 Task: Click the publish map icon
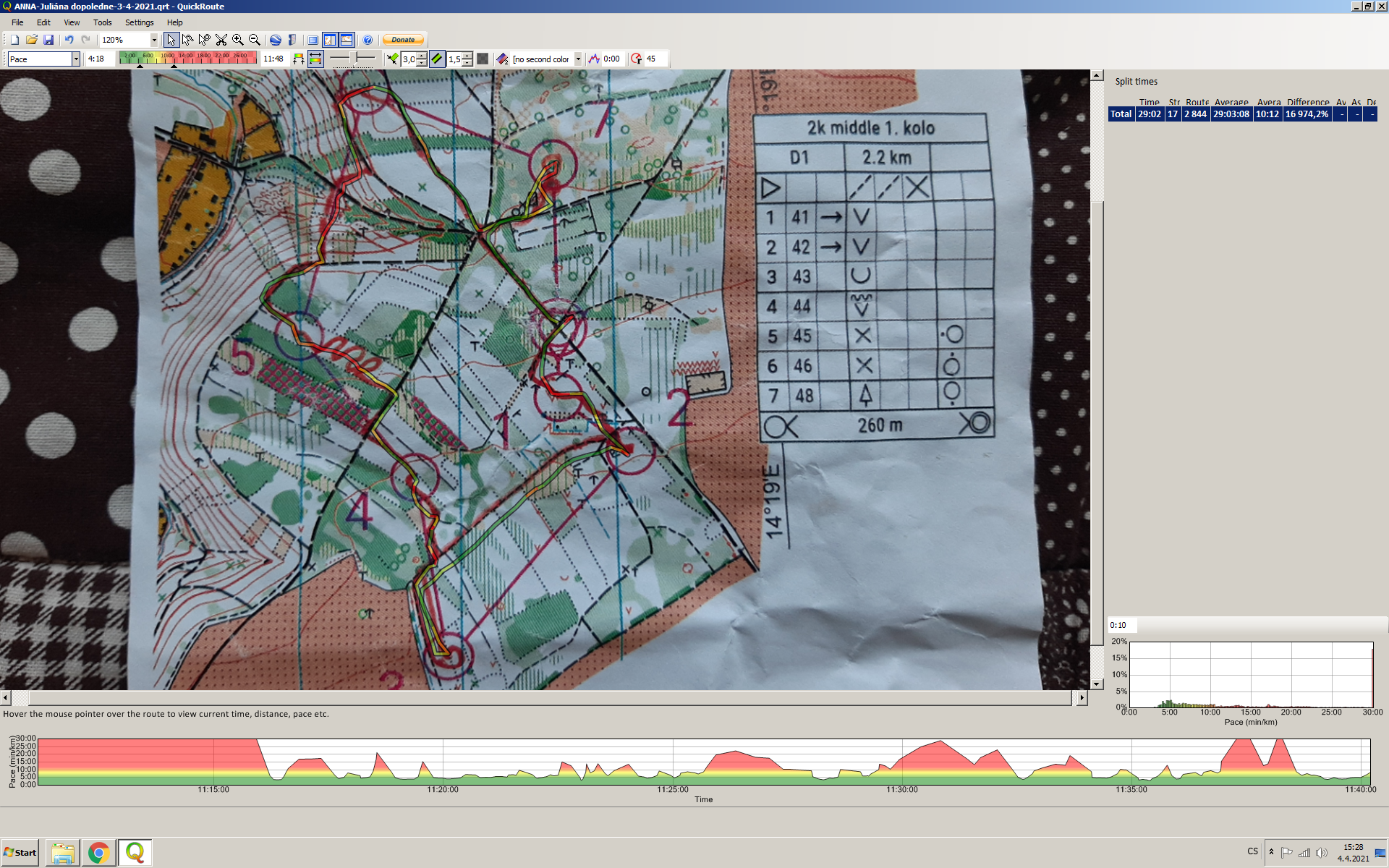point(292,40)
